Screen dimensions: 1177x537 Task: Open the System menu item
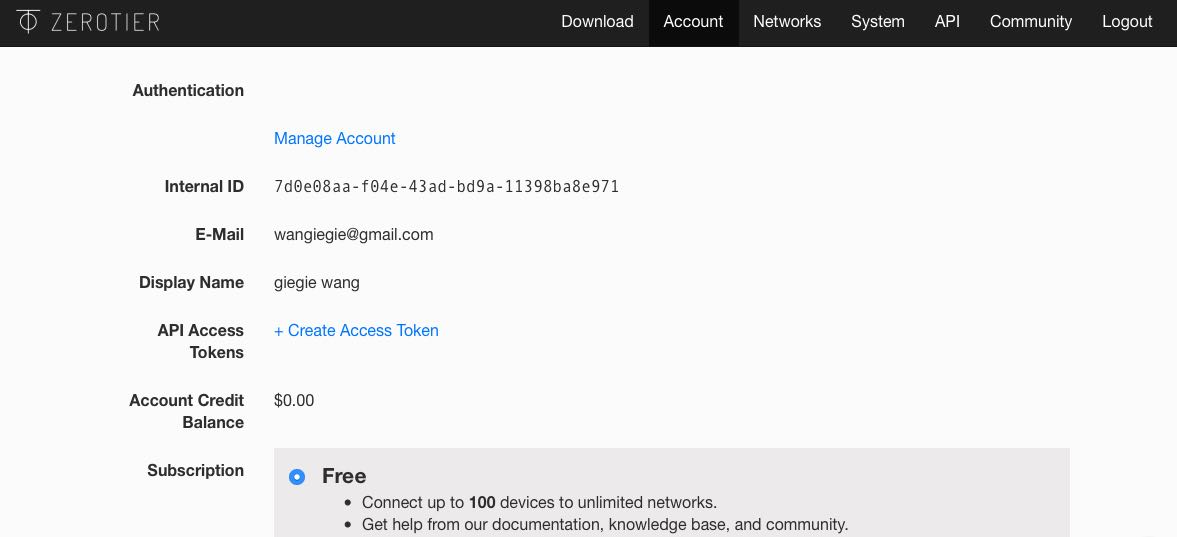[x=877, y=22]
